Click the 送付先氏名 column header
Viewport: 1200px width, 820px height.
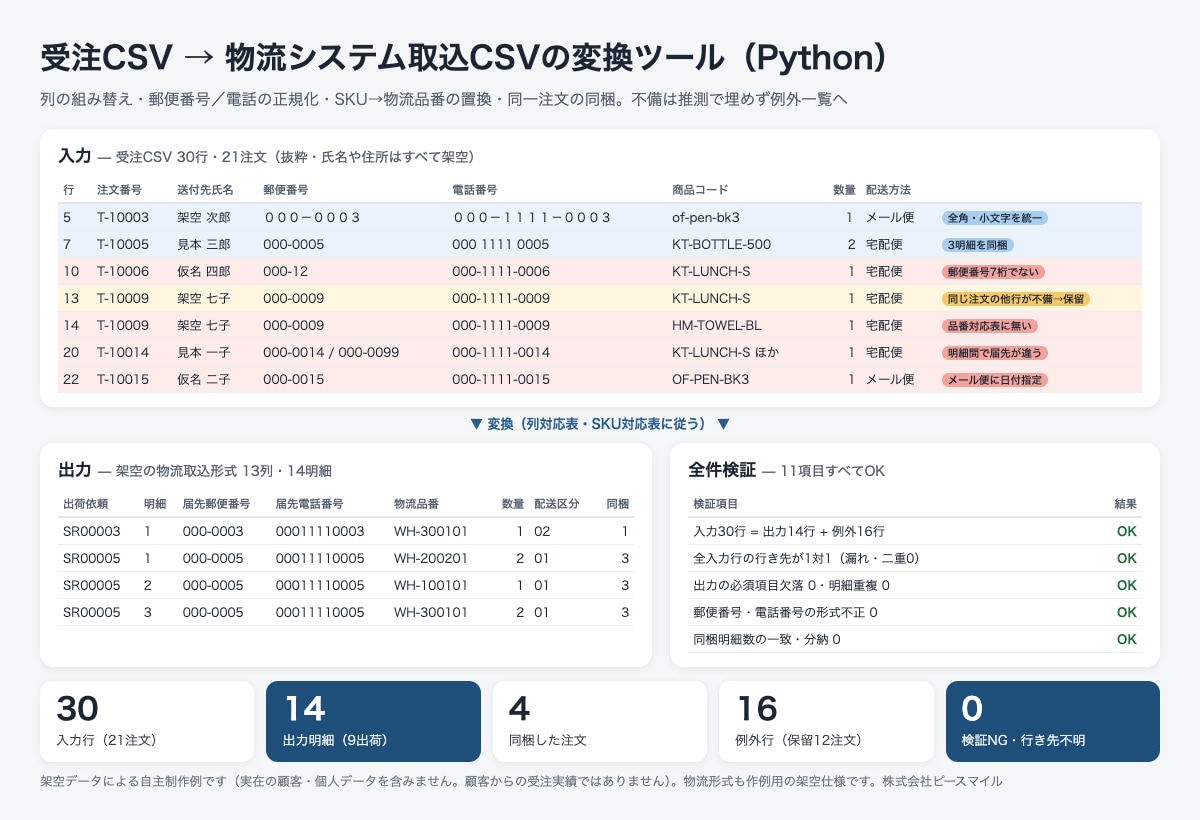point(205,189)
